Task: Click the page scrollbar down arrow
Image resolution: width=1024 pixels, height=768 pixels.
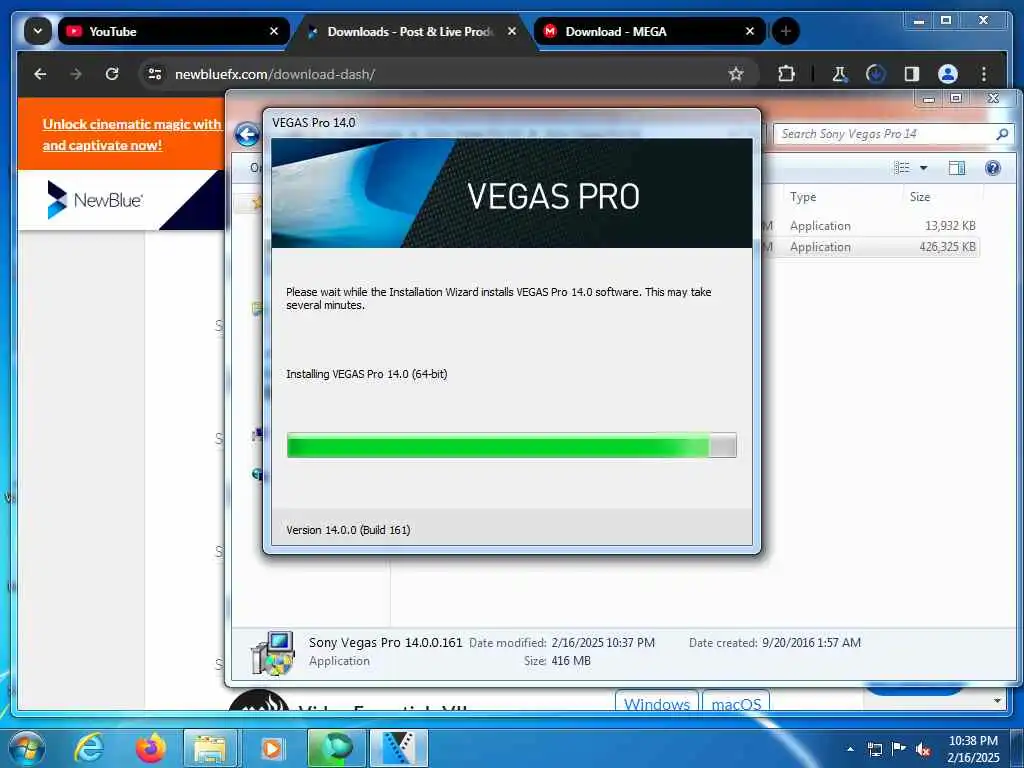Action: 997,701
